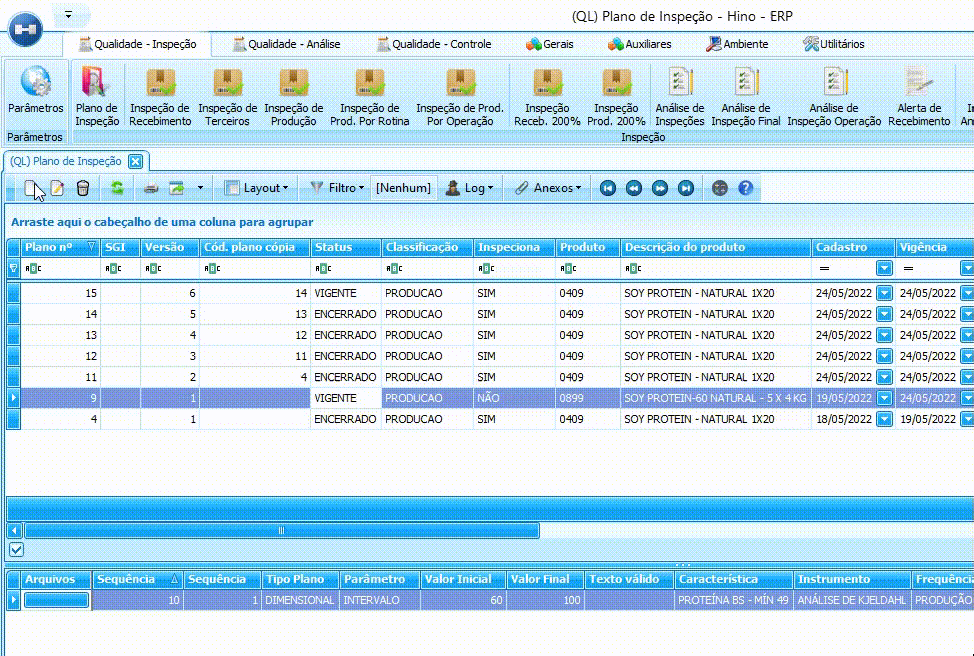The height and width of the screenshot is (656, 974).
Task: Click the green refresh icon in toolbar
Action: (x=117, y=188)
